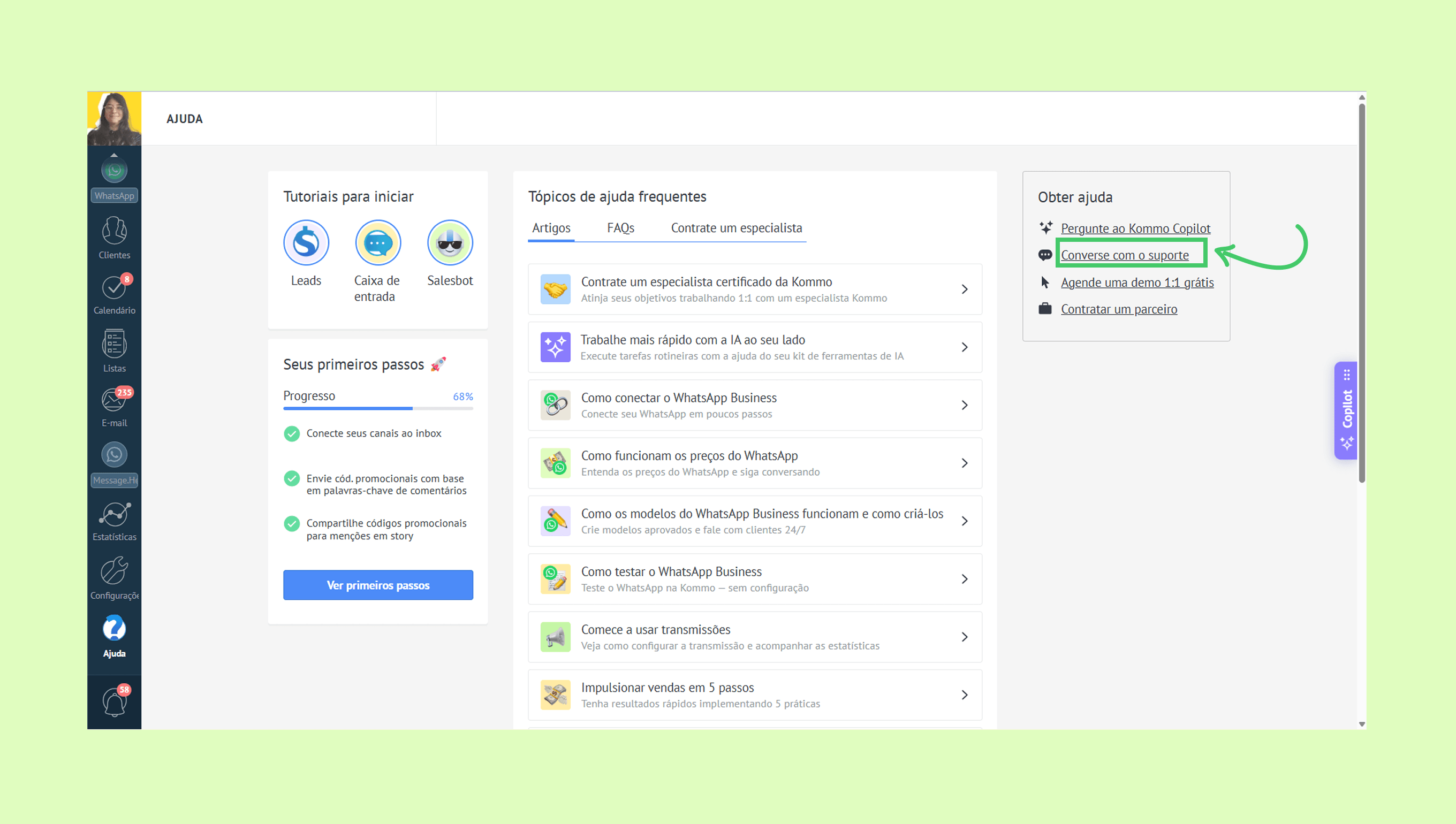
Task: Click the Progresso 68% progress bar
Action: (377, 408)
